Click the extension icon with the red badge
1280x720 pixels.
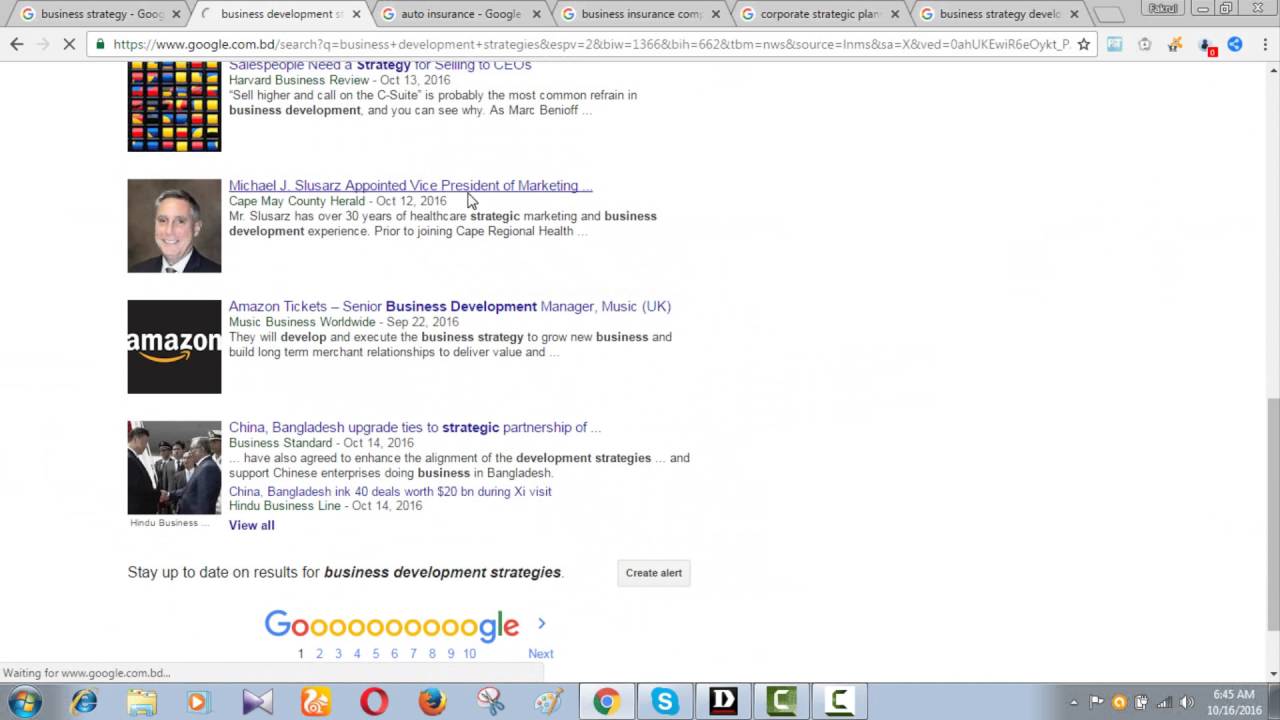click(x=1207, y=45)
